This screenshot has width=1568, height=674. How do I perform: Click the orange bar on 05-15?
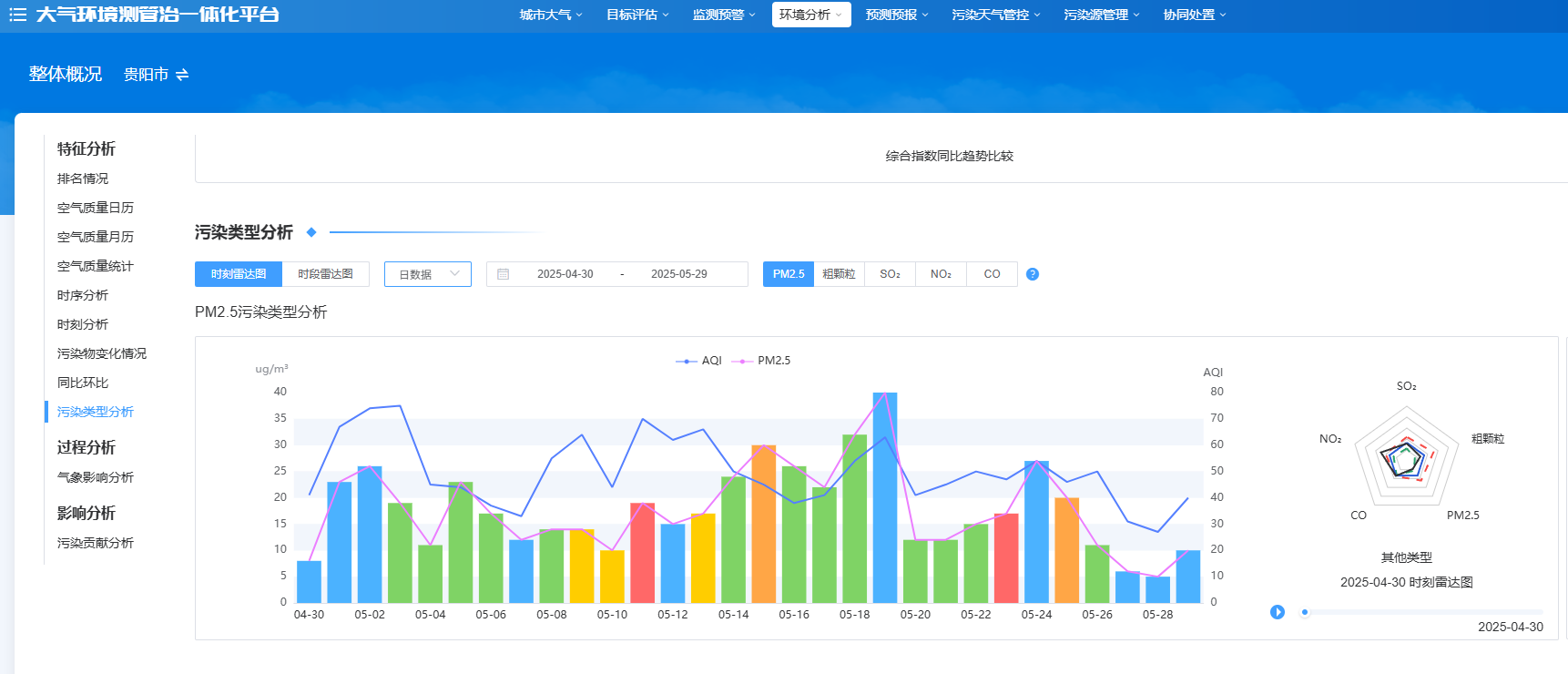pyautogui.click(x=764, y=524)
